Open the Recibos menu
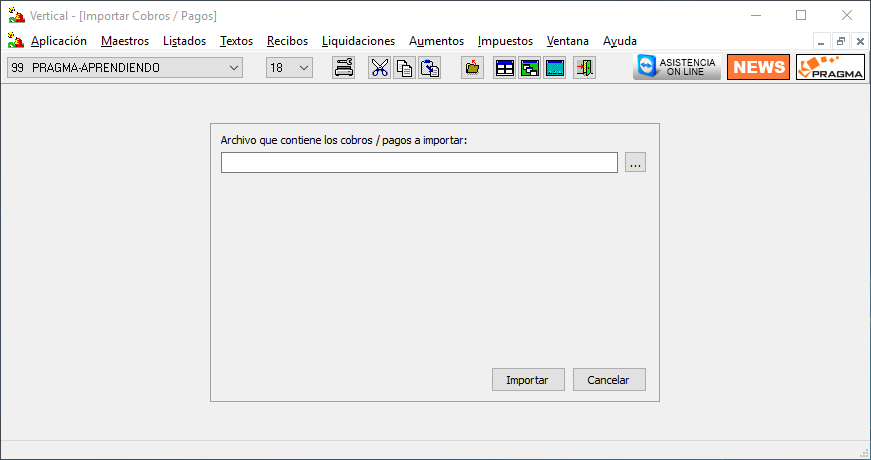The height and width of the screenshot is (460, 871). point(287,41)
